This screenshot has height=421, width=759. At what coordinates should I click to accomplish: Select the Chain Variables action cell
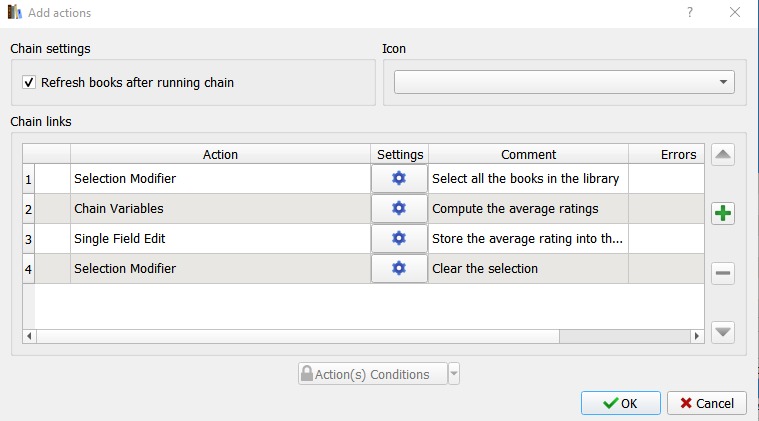pos(220,209)
